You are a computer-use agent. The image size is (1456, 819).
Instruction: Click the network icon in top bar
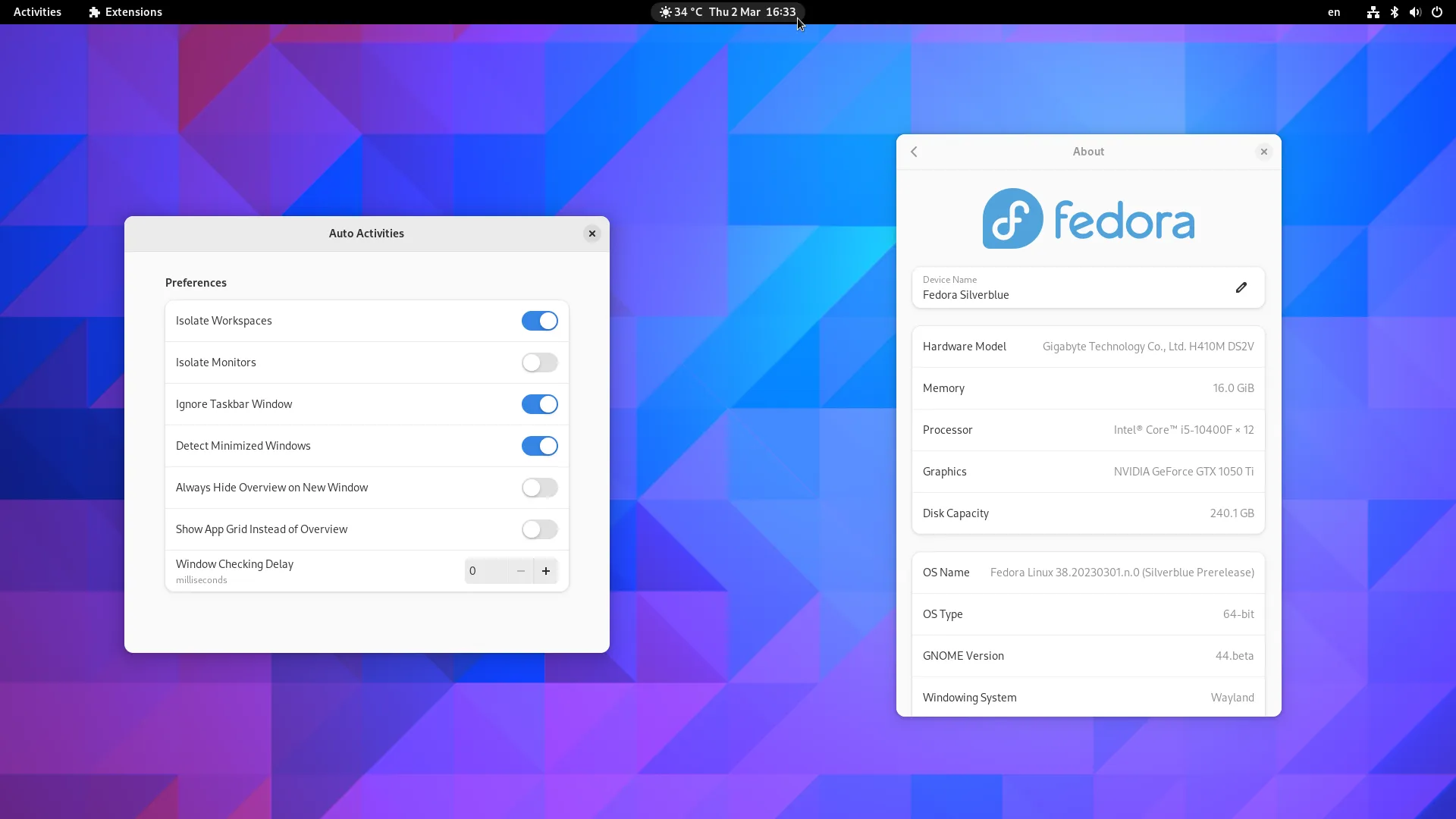click(x=1373, y=12)
